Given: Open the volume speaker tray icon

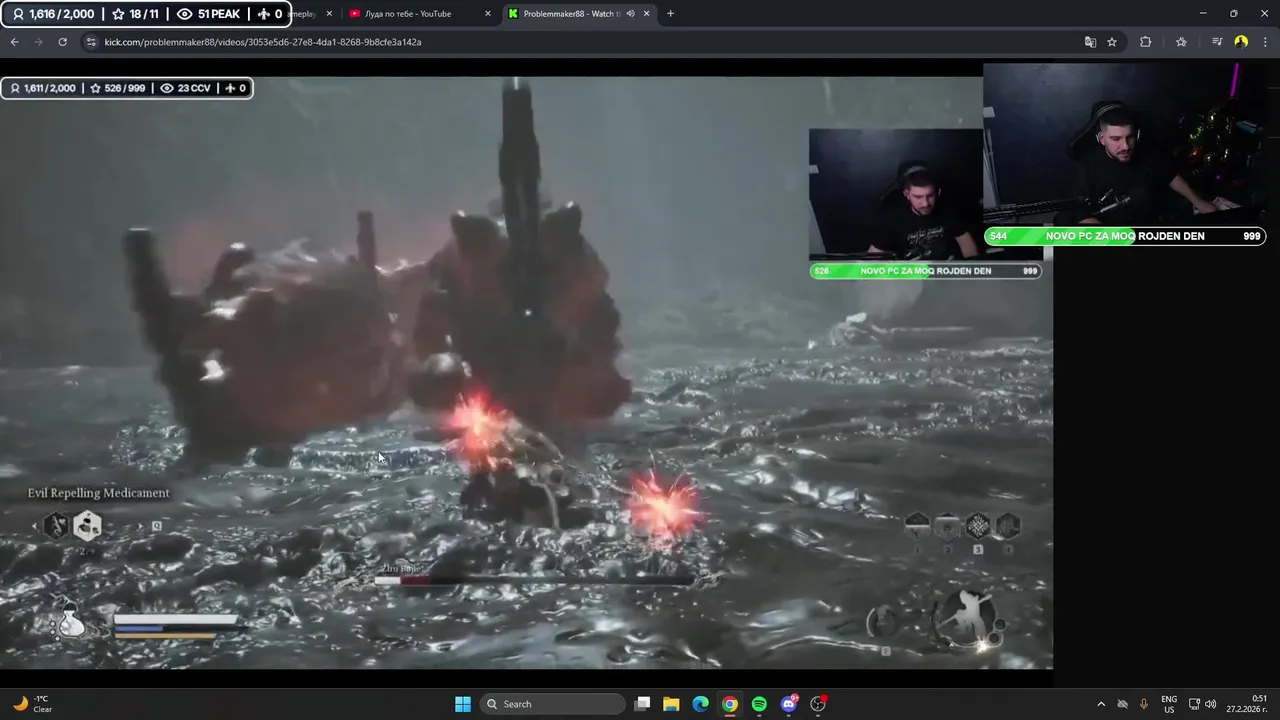Looking at the screenshot, I should point(1210,704).
